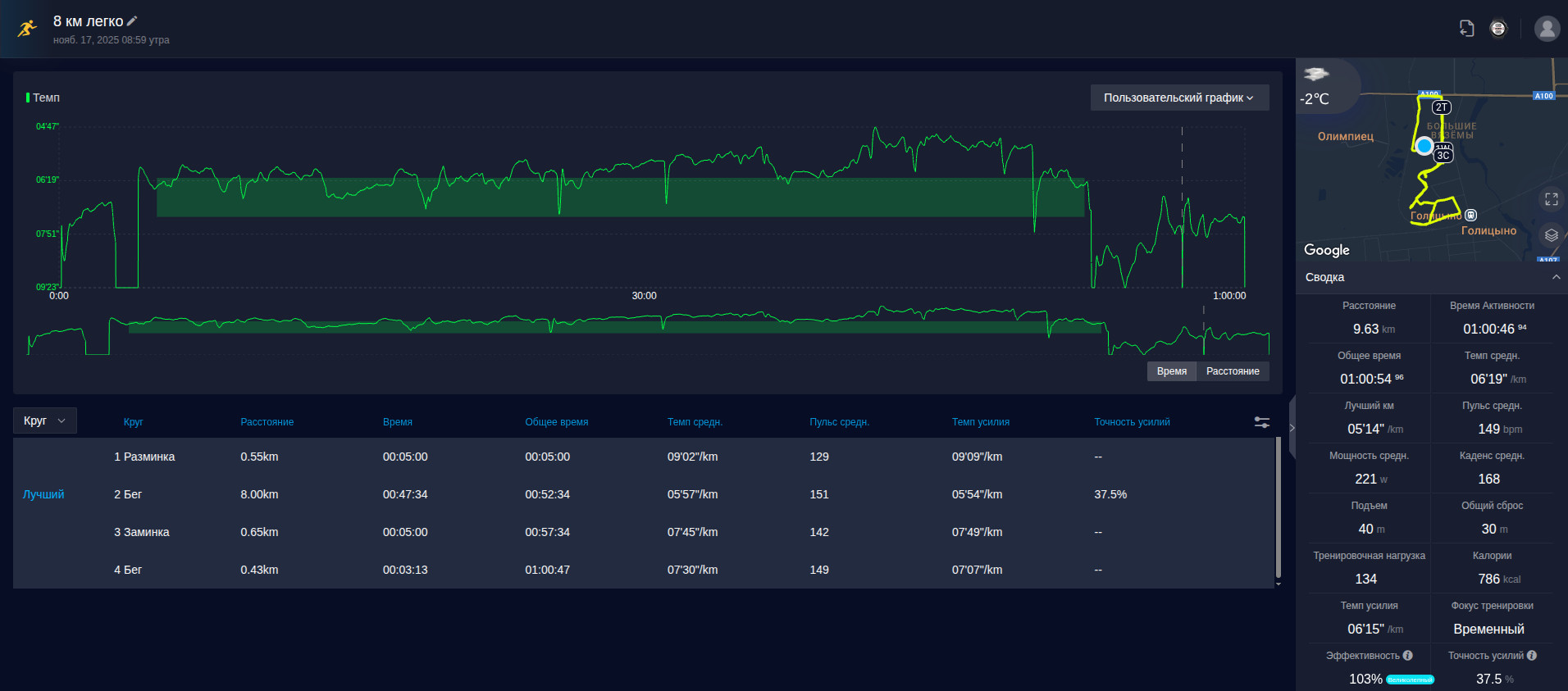Click the Точность усилий info icon

pyautogui.click(x=1532, y=656)
